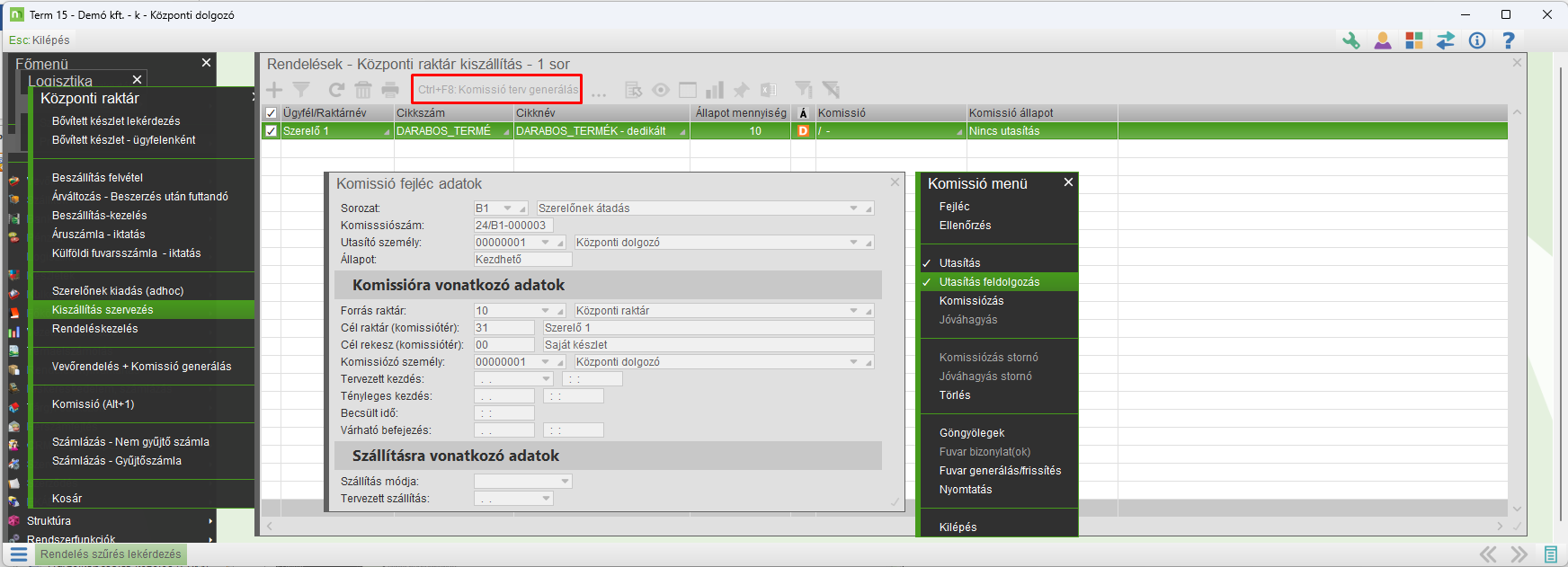Click the swap arrows icon

[x=1446, y=40]
